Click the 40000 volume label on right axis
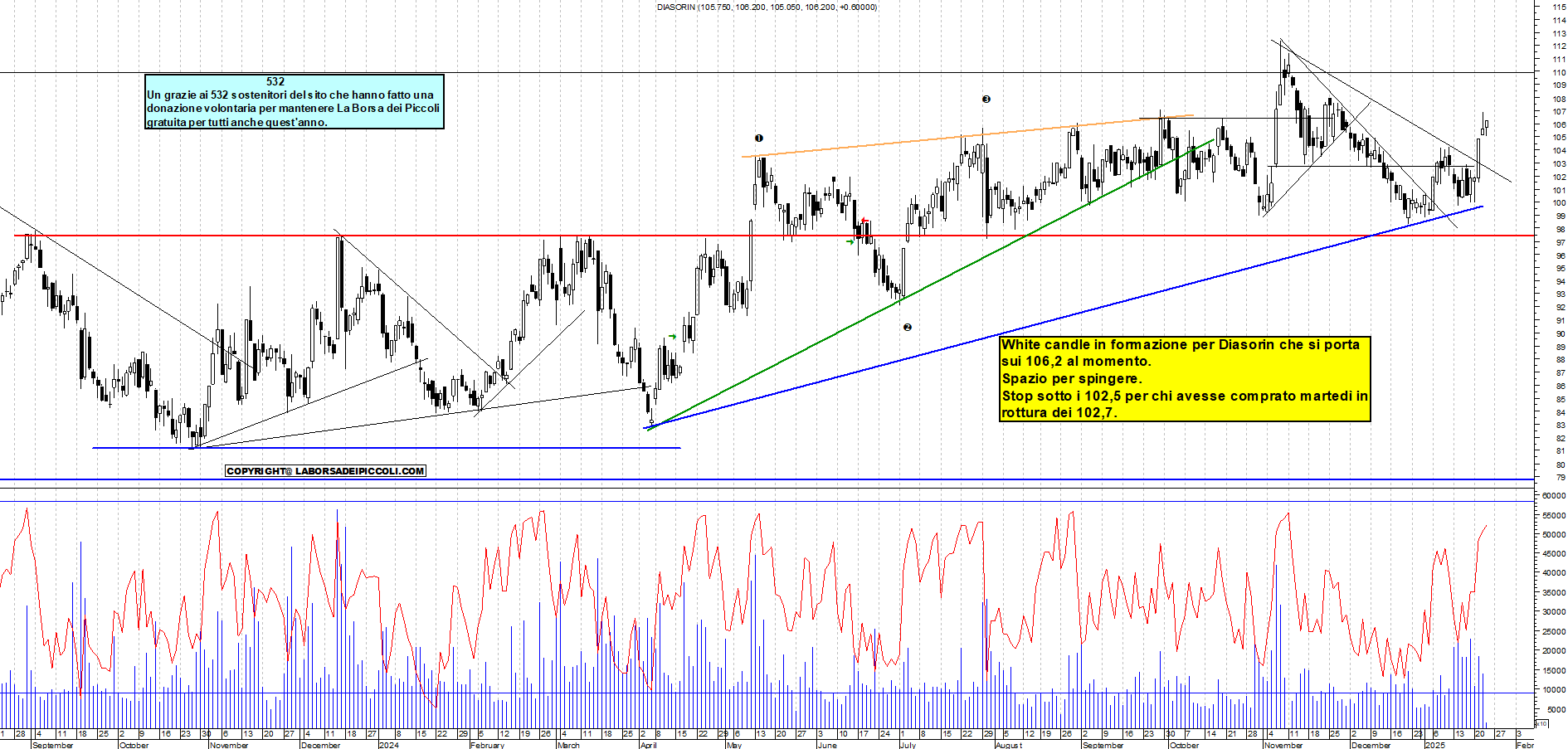 click(1554, 573)
